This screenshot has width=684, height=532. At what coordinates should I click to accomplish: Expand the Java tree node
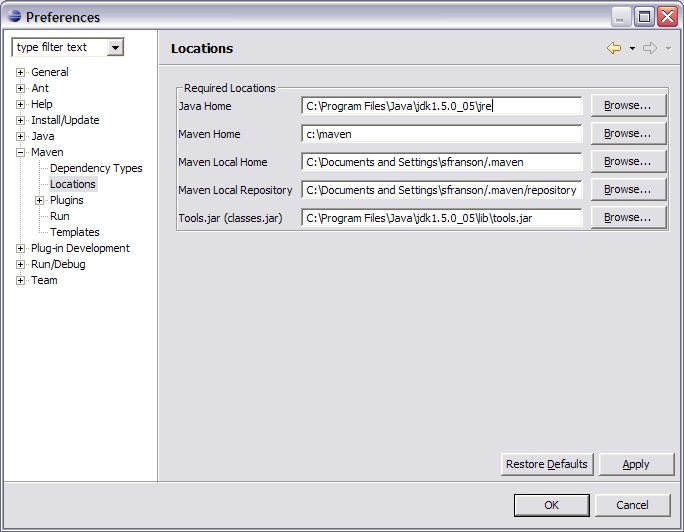click(x=20, y=136)
